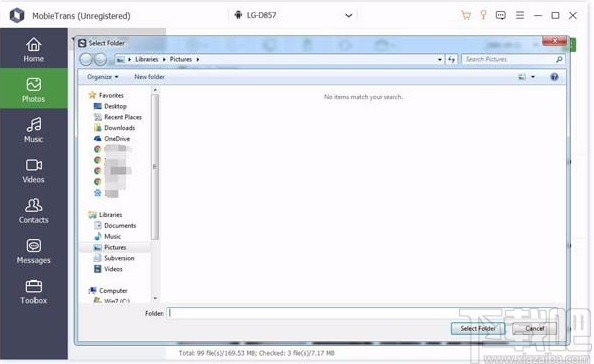The height and width of the screenshot is (364, 594).
Task: Expand the arrow after Libraries breadcrumb
Action: 164,59
